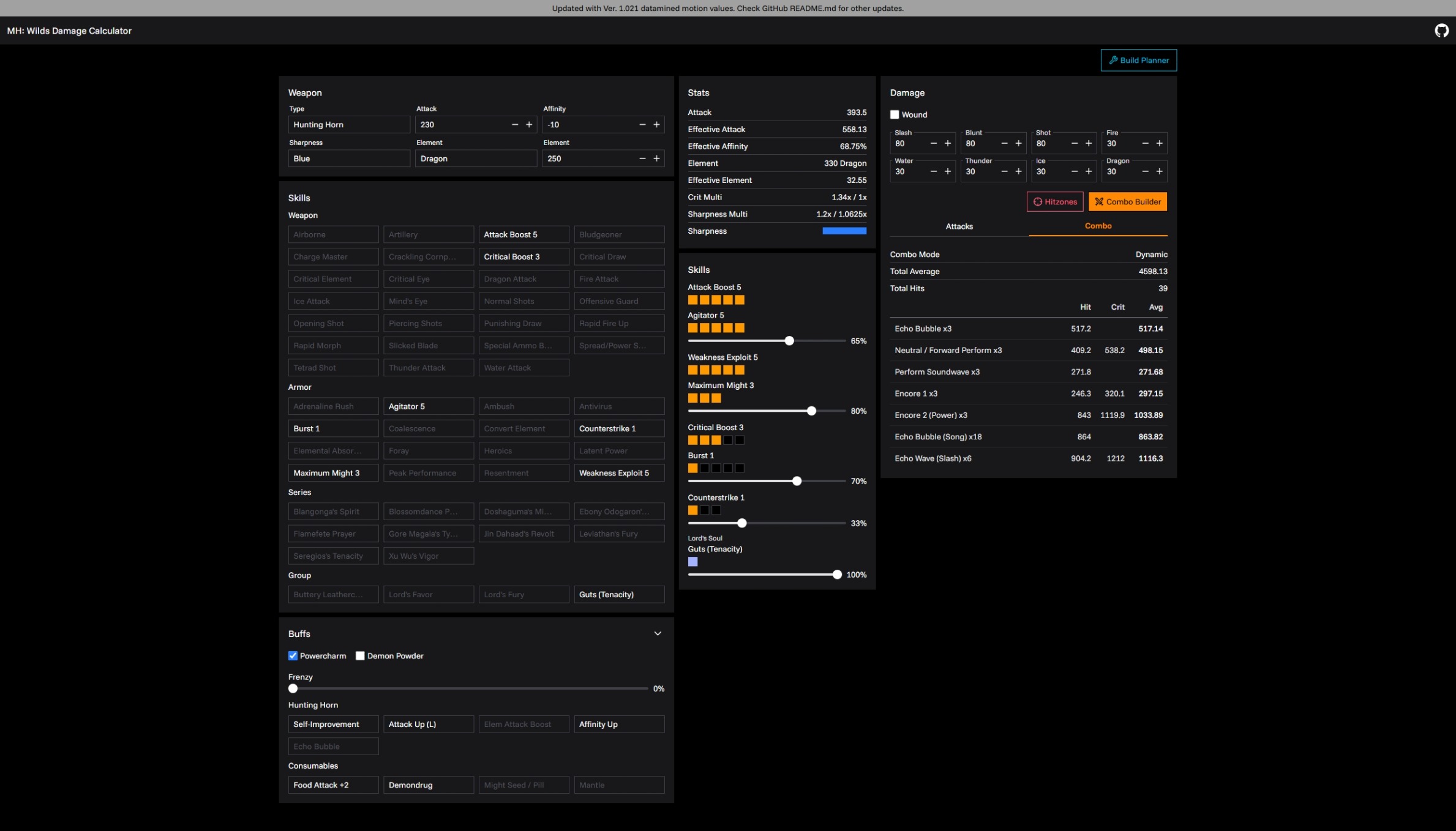
Task: Select the Combo tab
Action: (1098, 226)
